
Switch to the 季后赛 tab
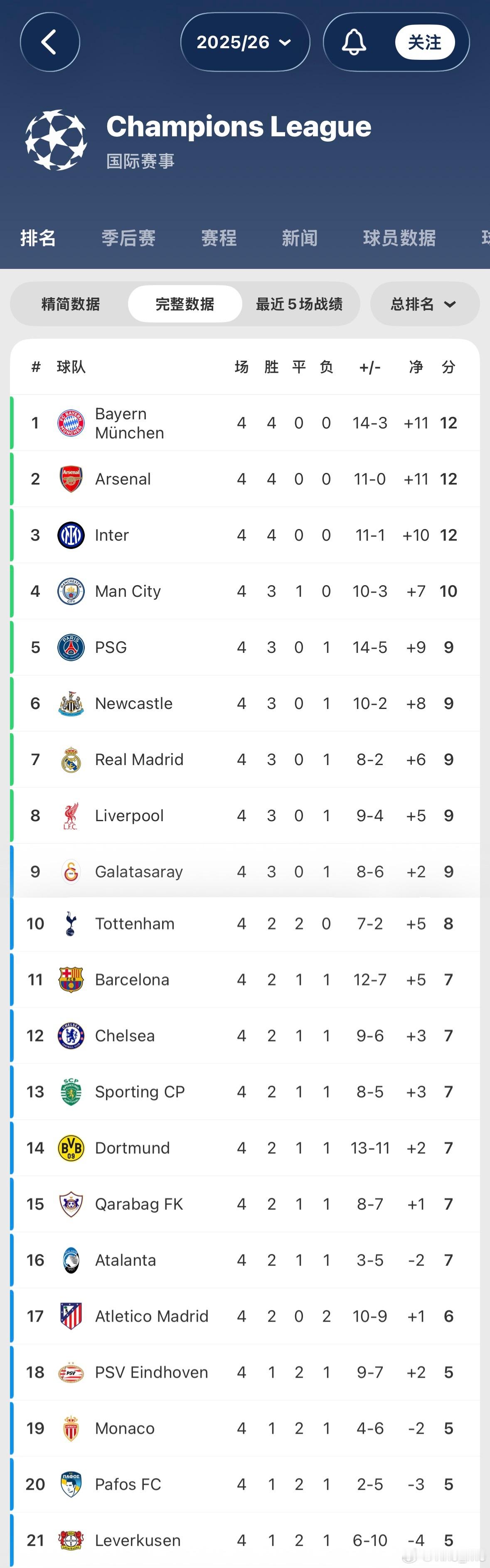[128, 238]
